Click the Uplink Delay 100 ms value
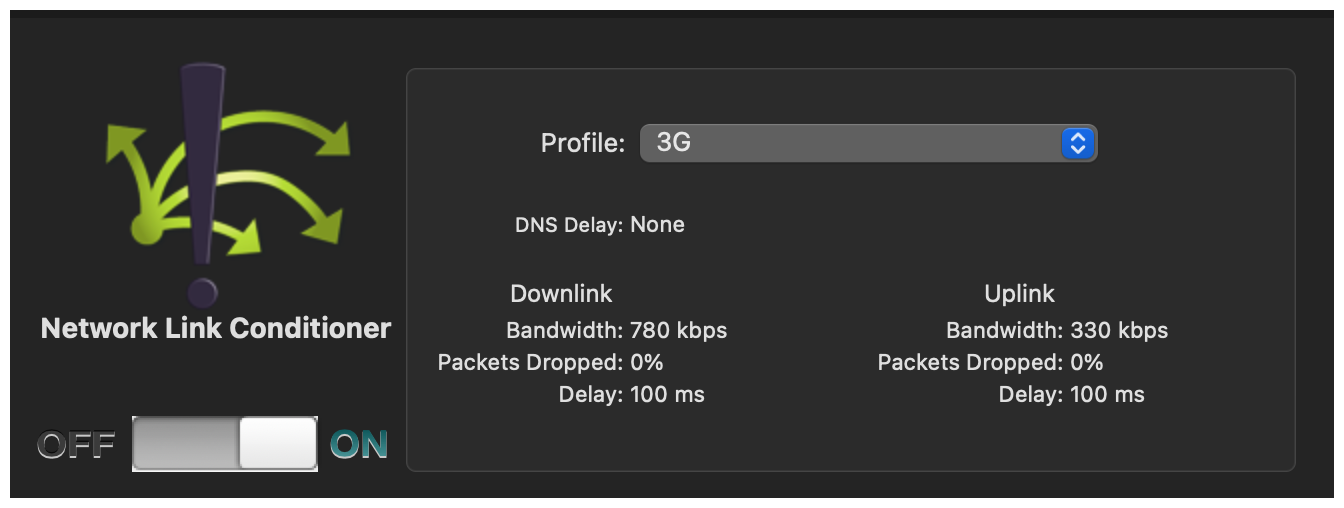The height and width of the screenshot is (508, 1344). point(1107,394)
